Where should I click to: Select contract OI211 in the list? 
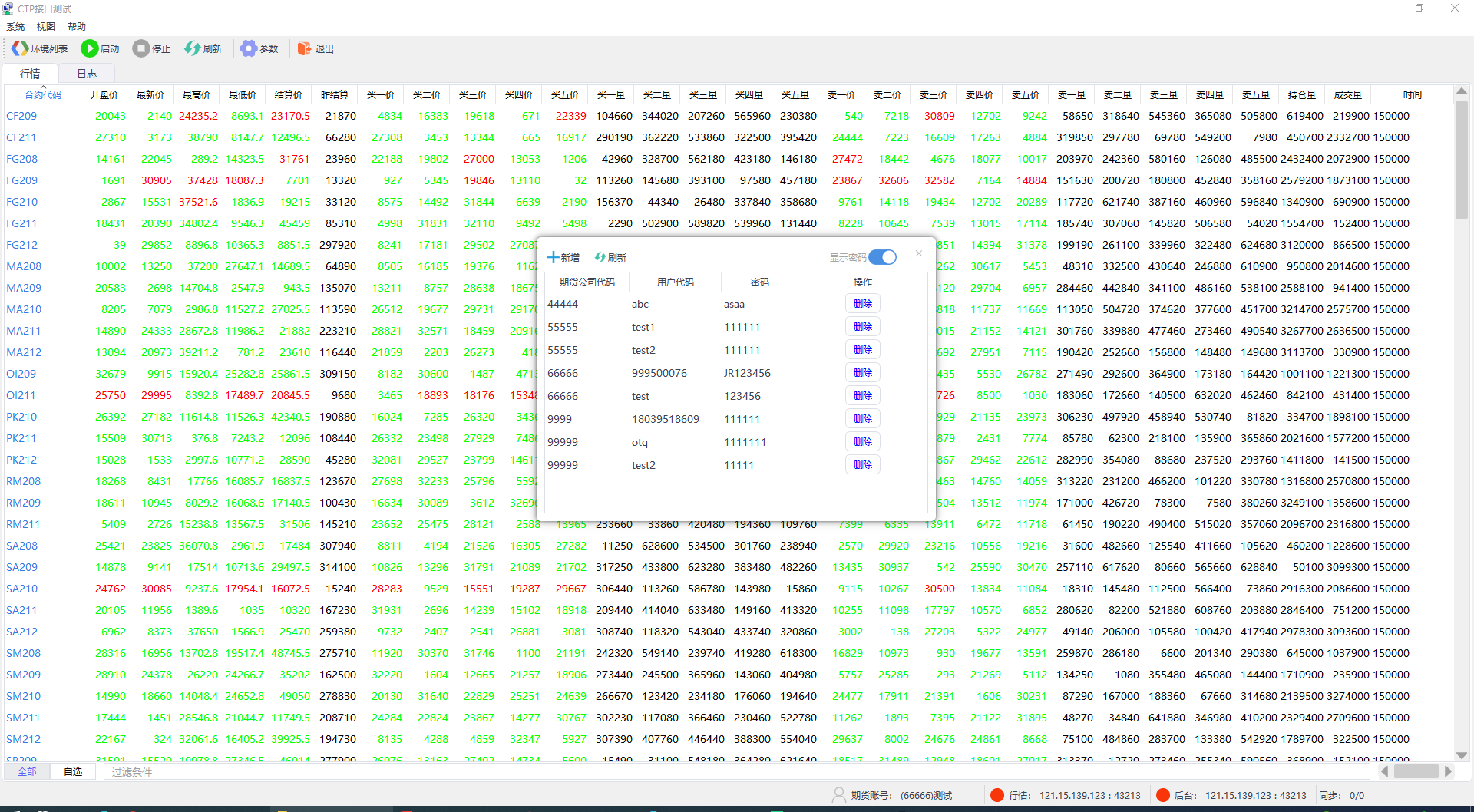pyautogui.click(x=21, y=395)
